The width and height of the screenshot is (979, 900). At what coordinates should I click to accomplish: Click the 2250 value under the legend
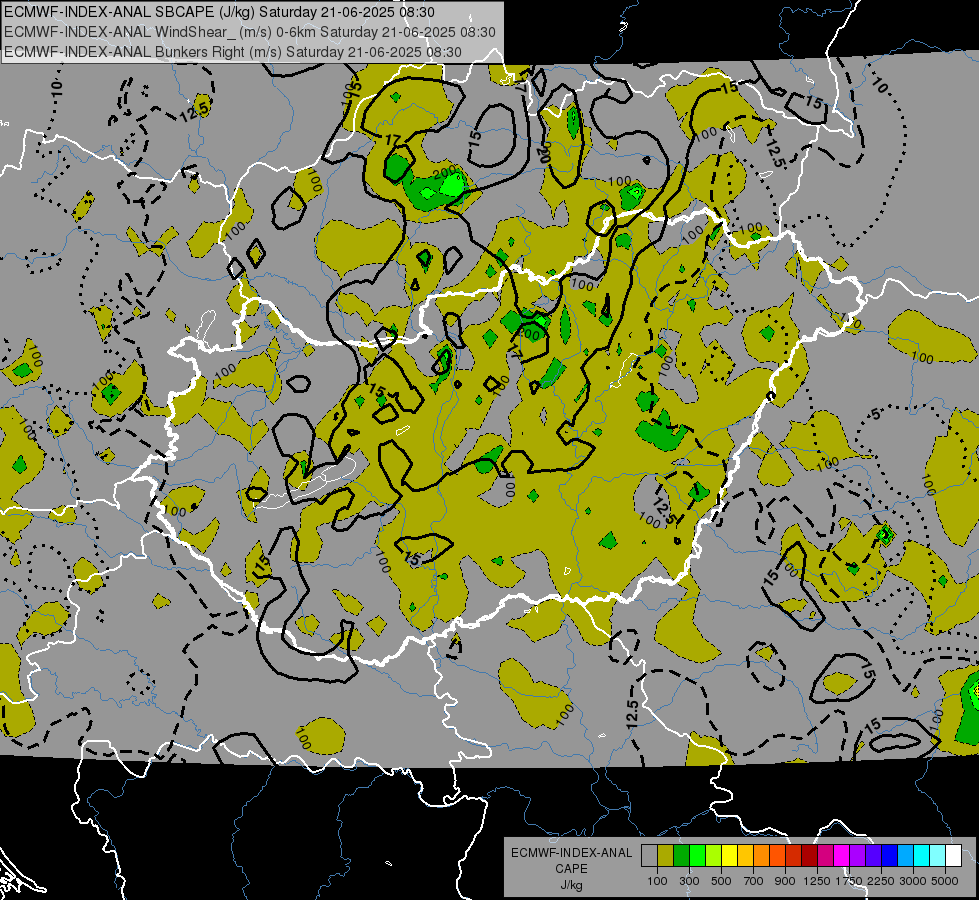coord(881,881)
